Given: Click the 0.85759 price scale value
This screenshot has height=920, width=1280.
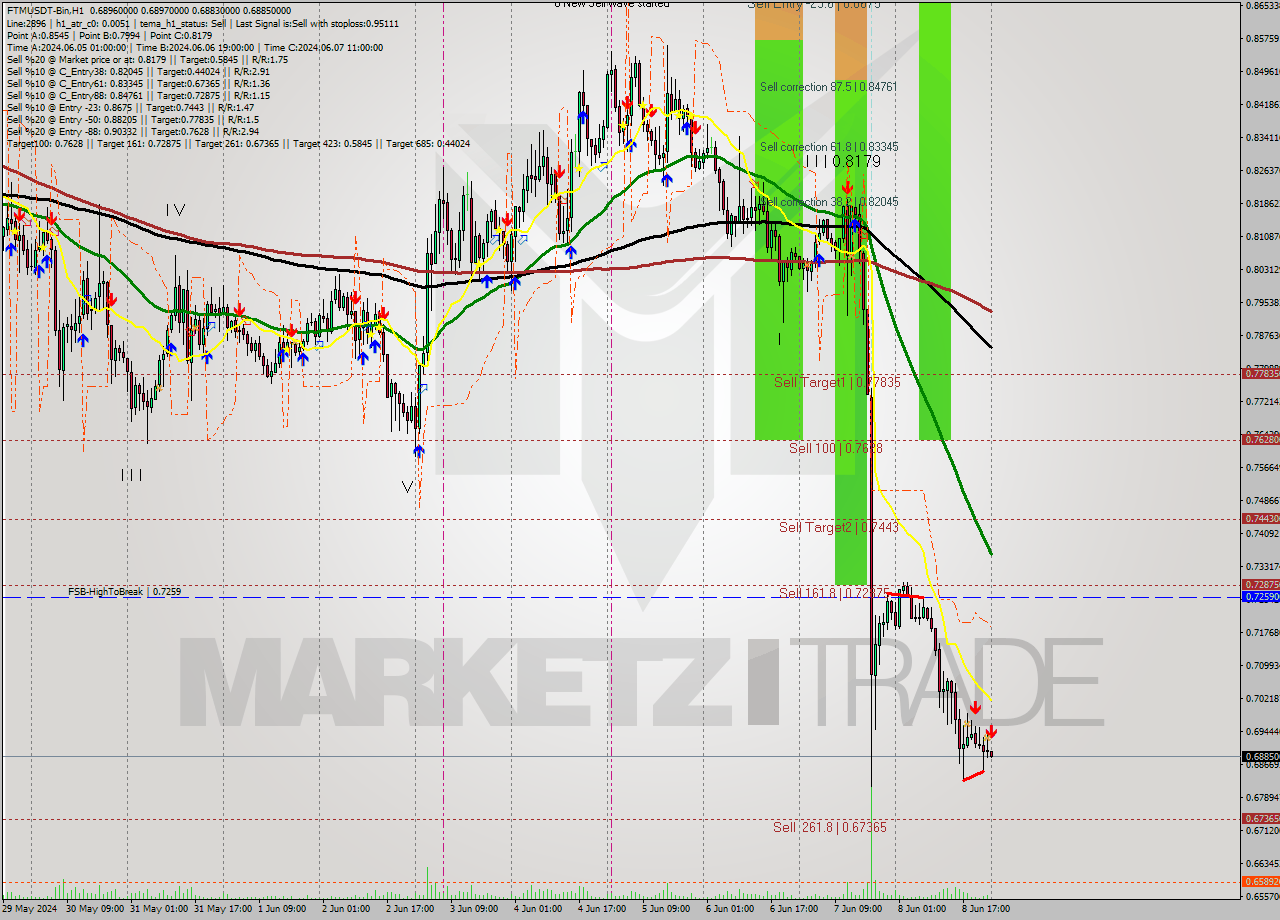Looking at the screenshot, I should pos(1261,39).
